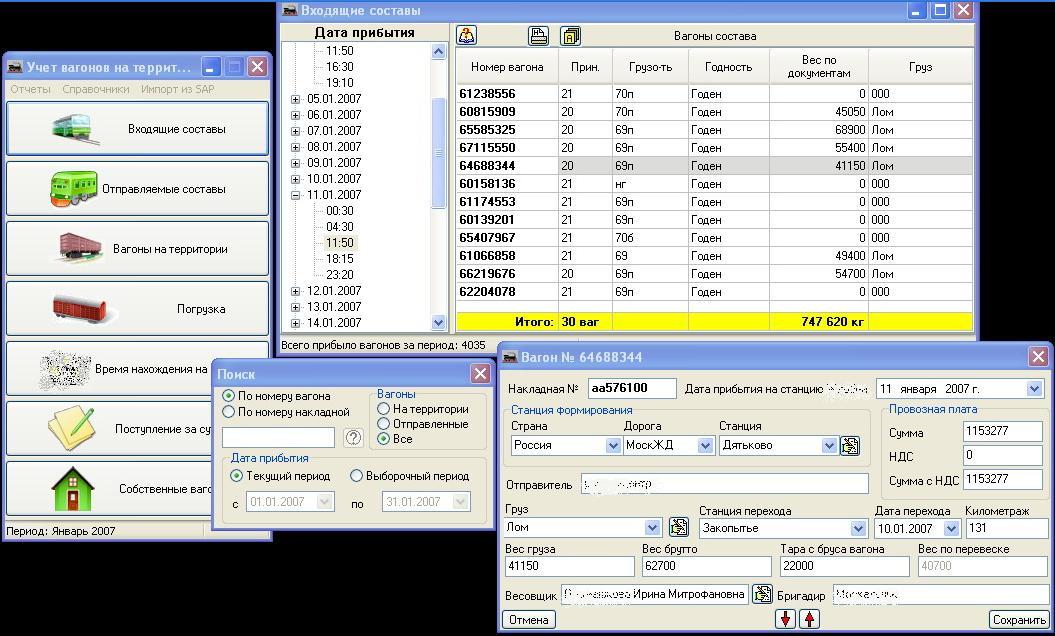Click the Сохранить button
The image size is (1055, 636).
tap(1019, 620)
